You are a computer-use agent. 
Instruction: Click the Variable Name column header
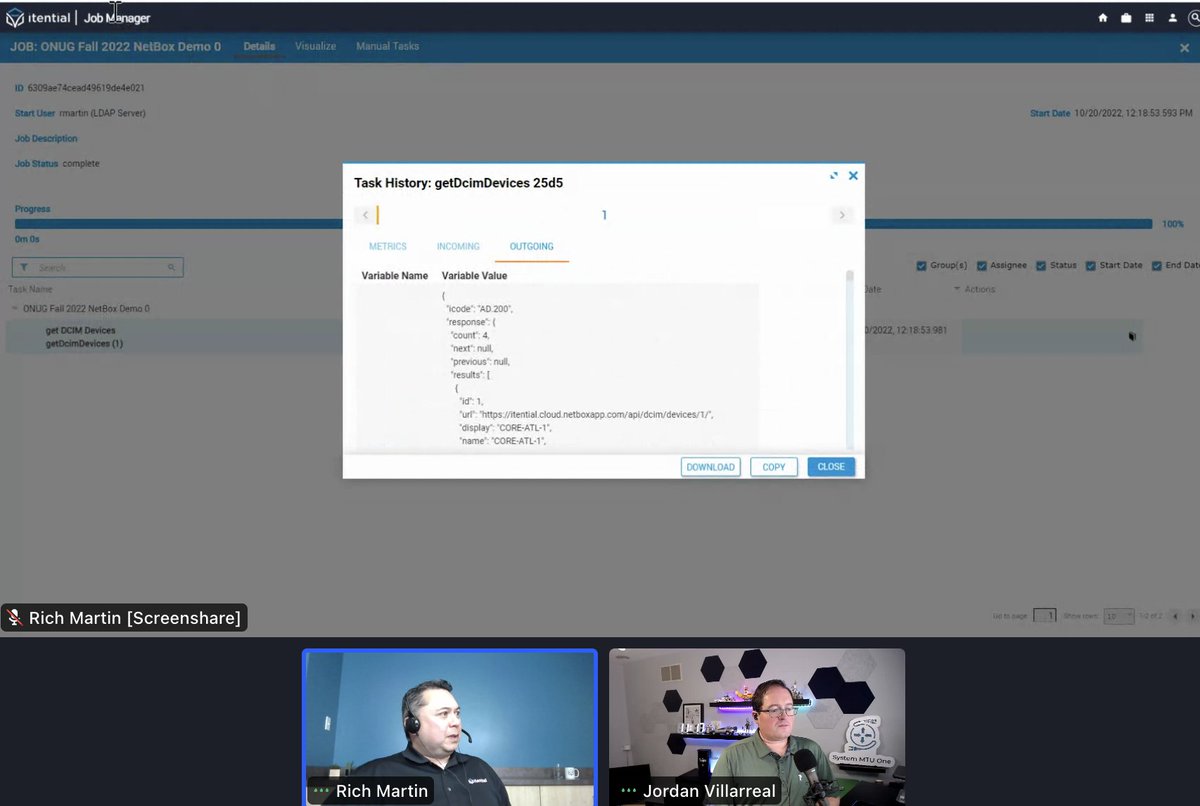pyautogui.click(x=395, y=275)
